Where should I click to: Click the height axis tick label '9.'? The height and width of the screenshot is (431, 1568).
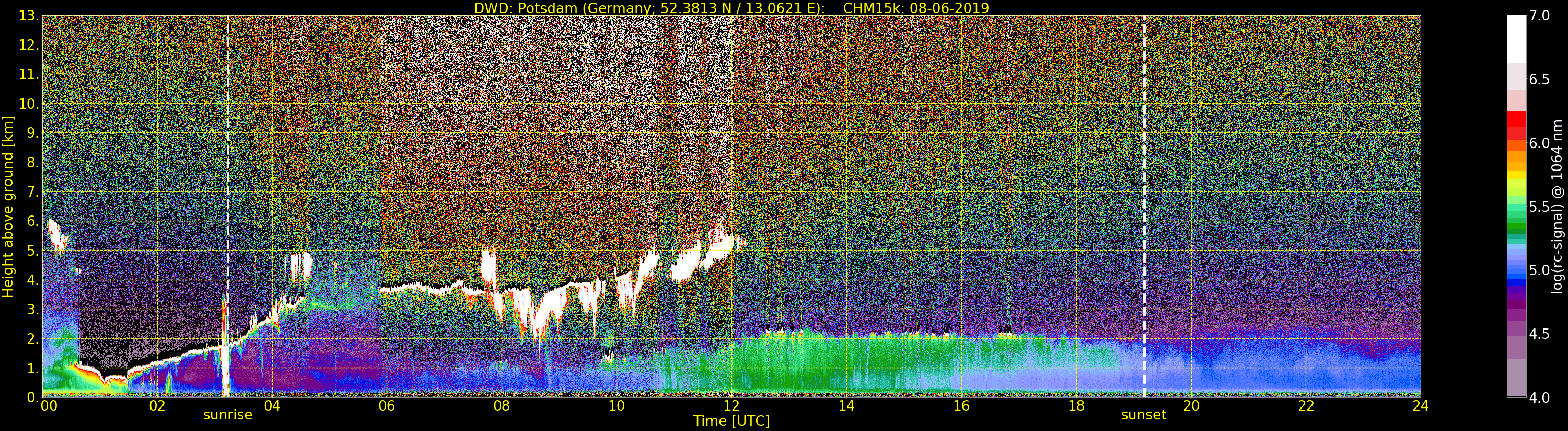(x=32, y=133)
